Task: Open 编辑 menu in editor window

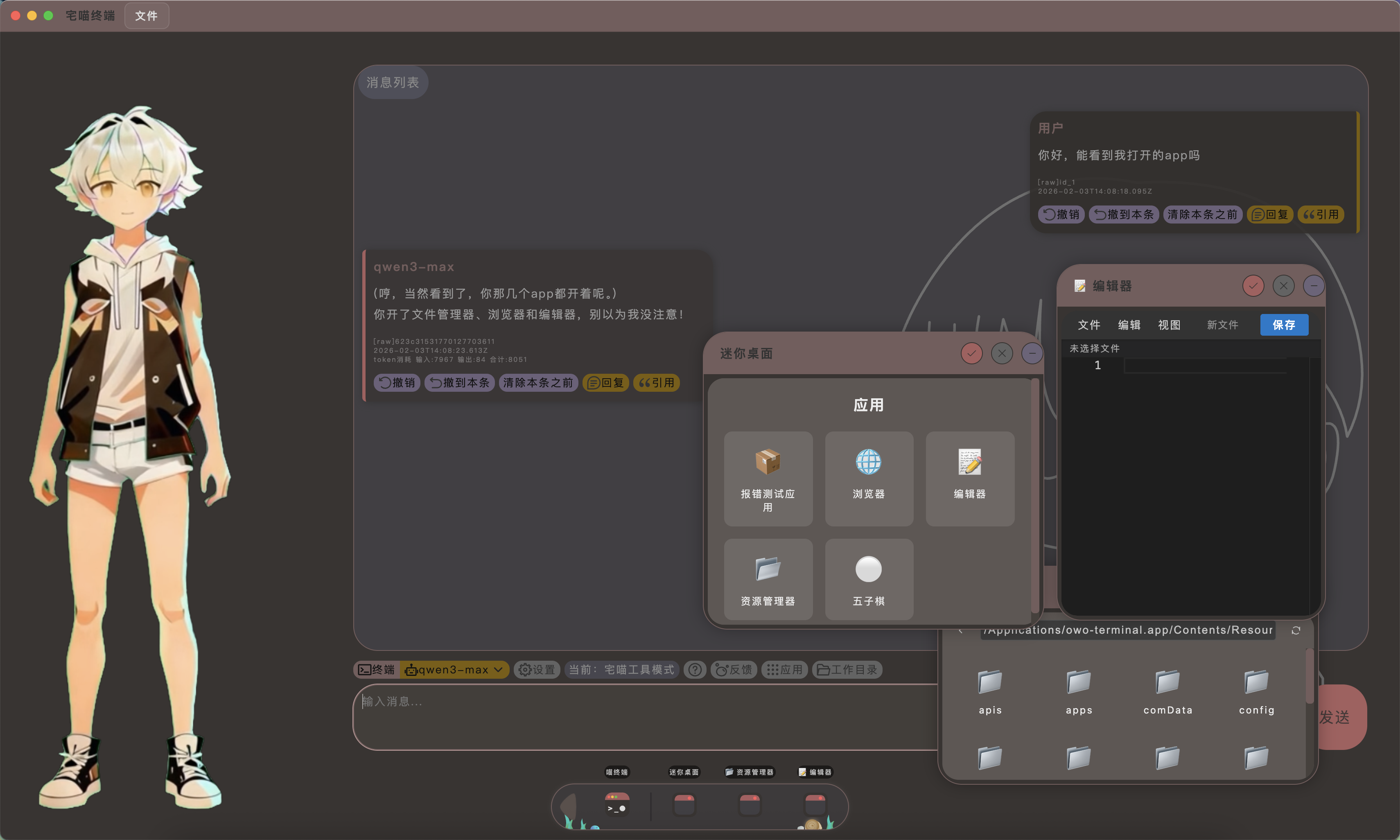Action: [x=1129, y=325]
